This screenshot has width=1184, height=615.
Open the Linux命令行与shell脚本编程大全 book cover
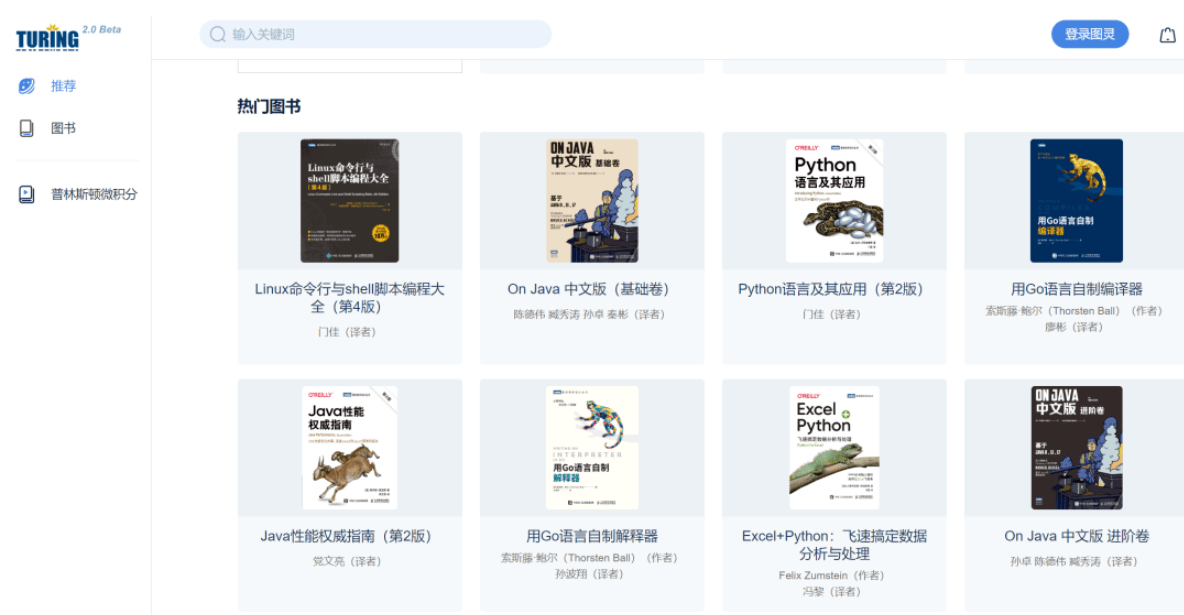(350, 200)
